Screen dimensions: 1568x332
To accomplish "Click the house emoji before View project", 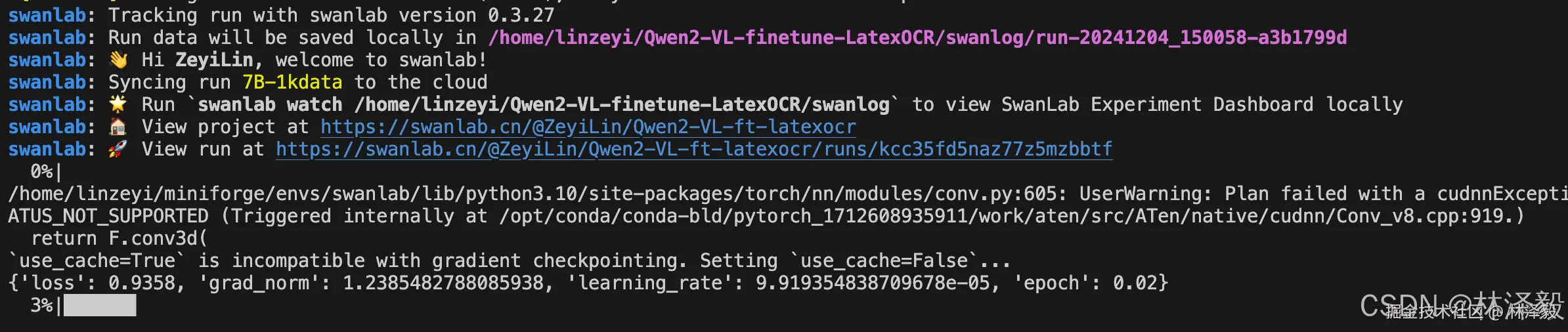I will tap(118, 127).
